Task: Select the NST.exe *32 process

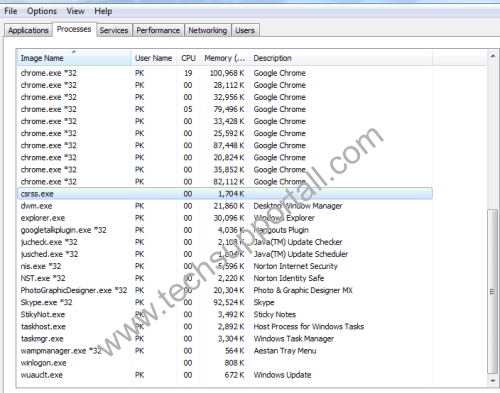Action: (x=225, y=278)
